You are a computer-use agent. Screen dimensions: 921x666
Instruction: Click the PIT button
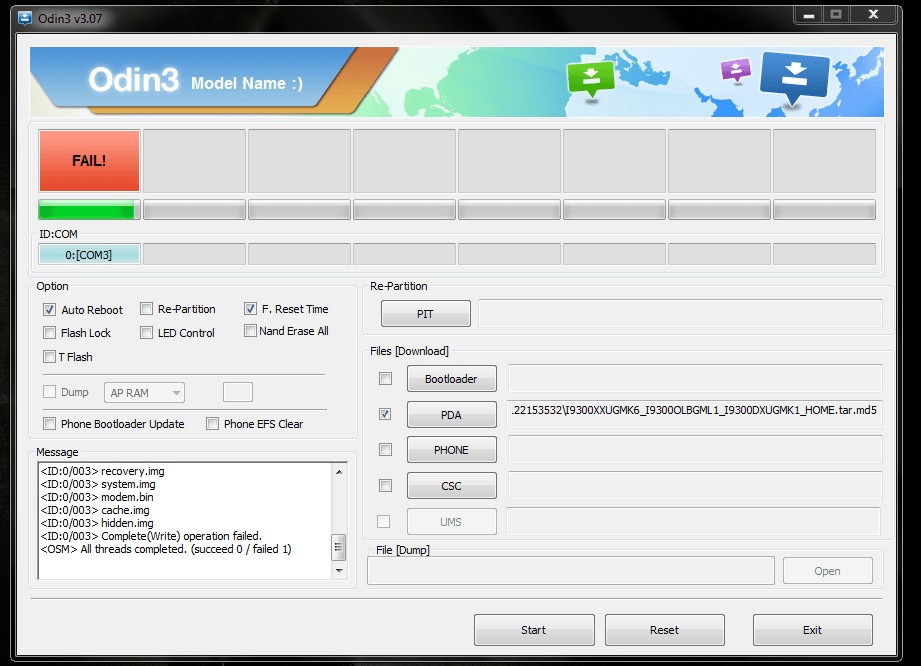click(x=425, y=314)
